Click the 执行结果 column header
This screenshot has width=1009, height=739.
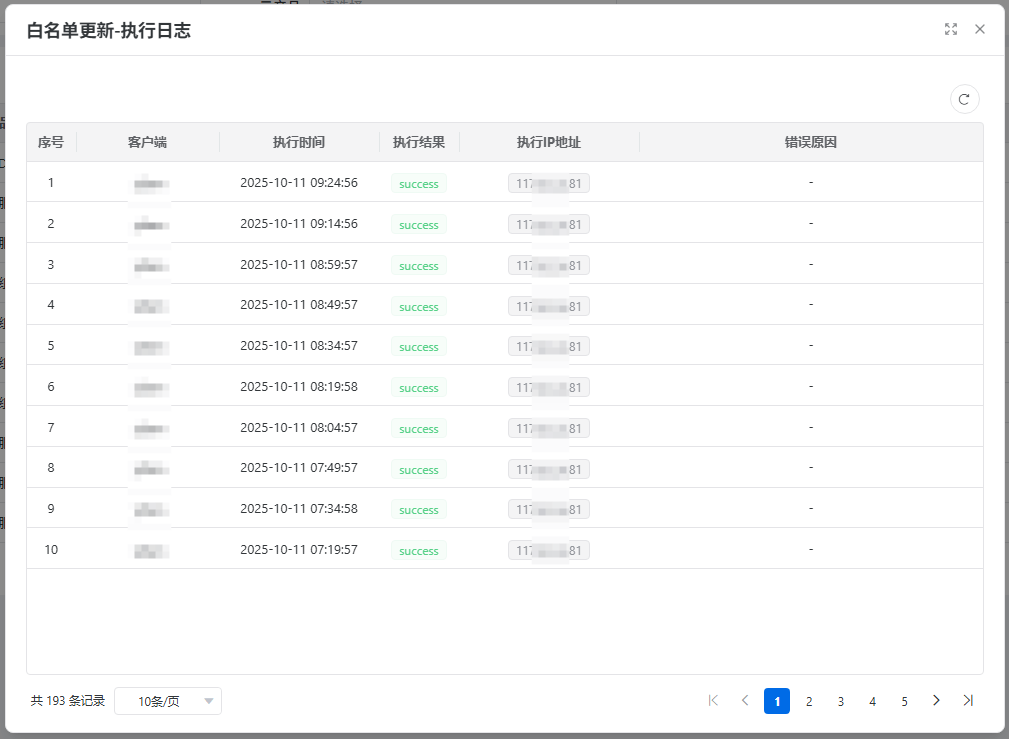pyautogui.click(x=419, y=142)
